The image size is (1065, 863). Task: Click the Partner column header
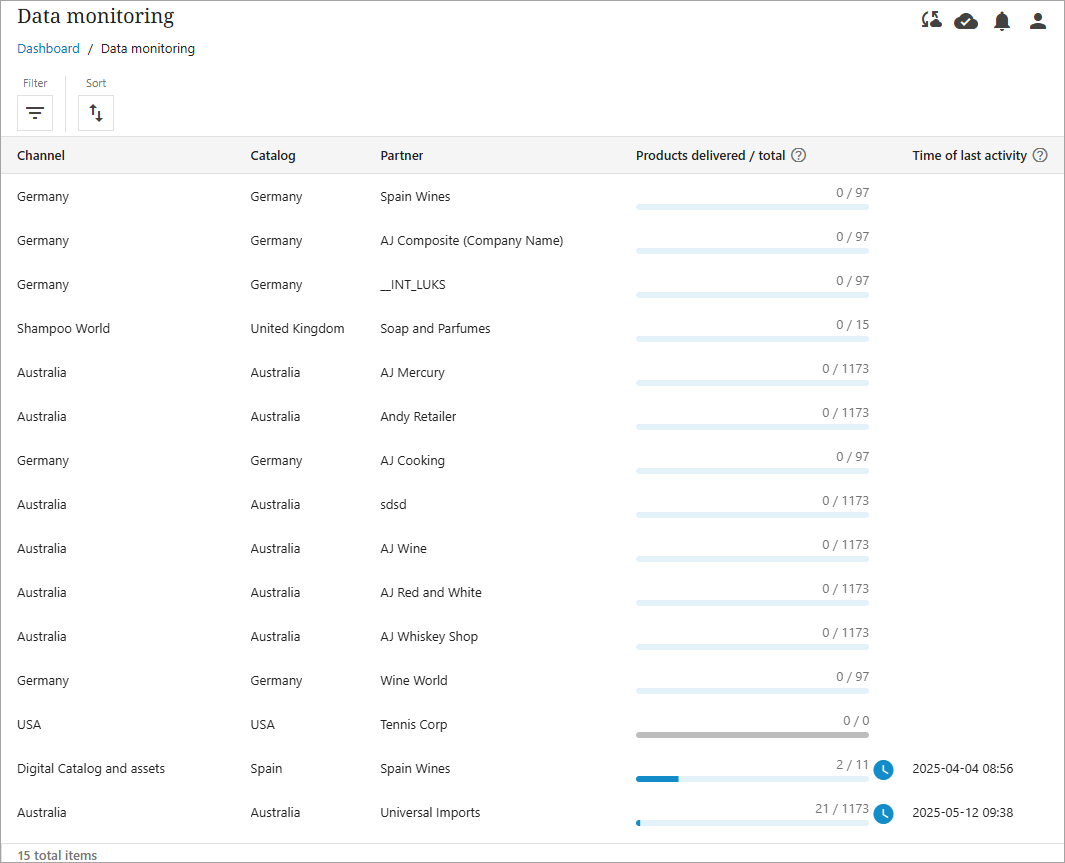[x=402, y=155]
